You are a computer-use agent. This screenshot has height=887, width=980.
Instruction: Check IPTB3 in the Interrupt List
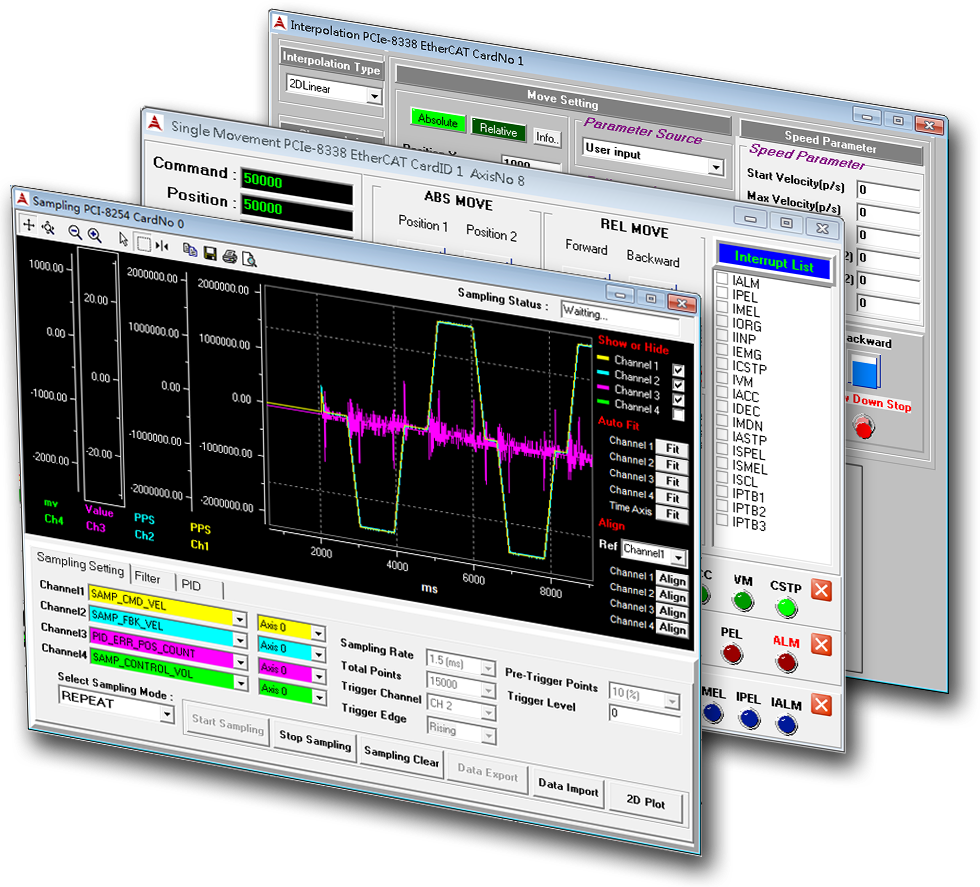[x=722, y=520]
